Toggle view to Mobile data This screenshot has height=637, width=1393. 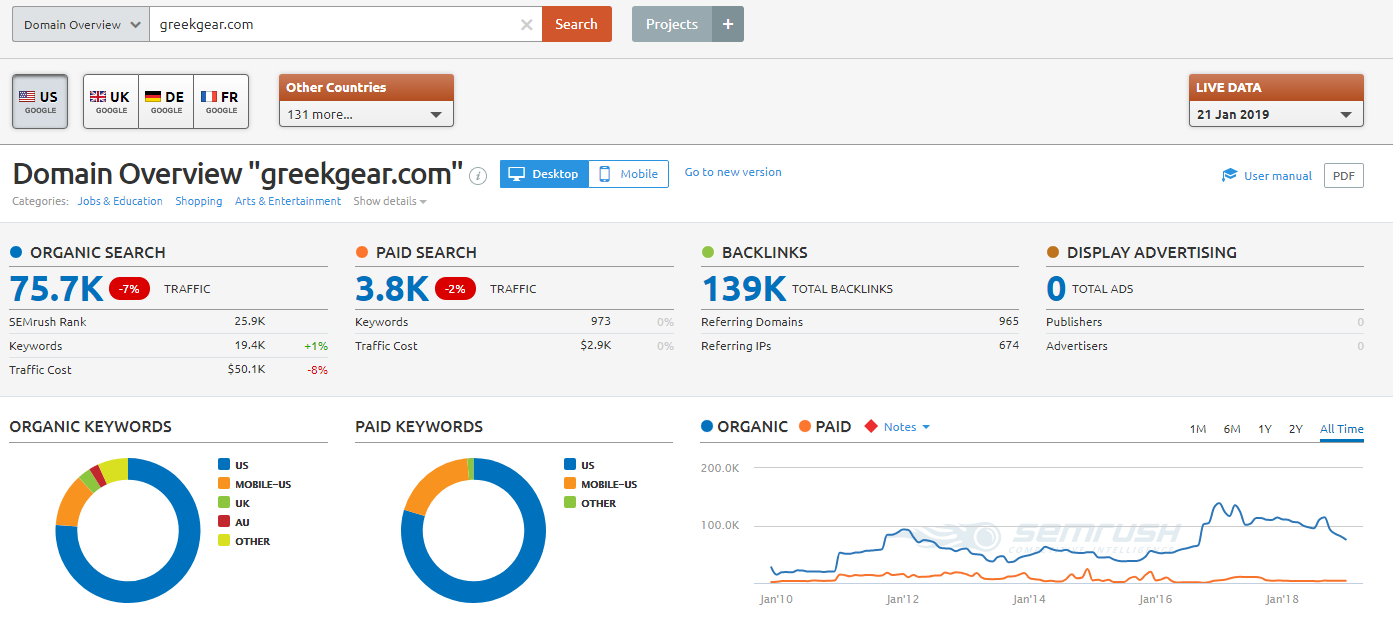pyautogui.click(x=629, y=174)
